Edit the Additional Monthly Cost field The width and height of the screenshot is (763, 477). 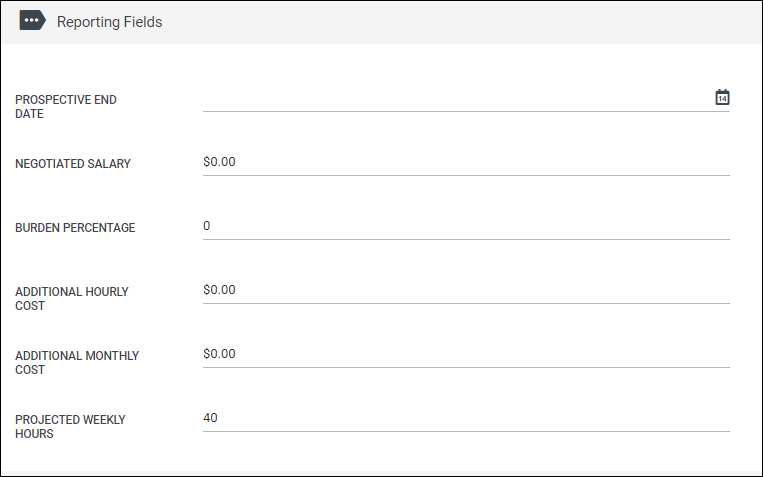(466, 354)
